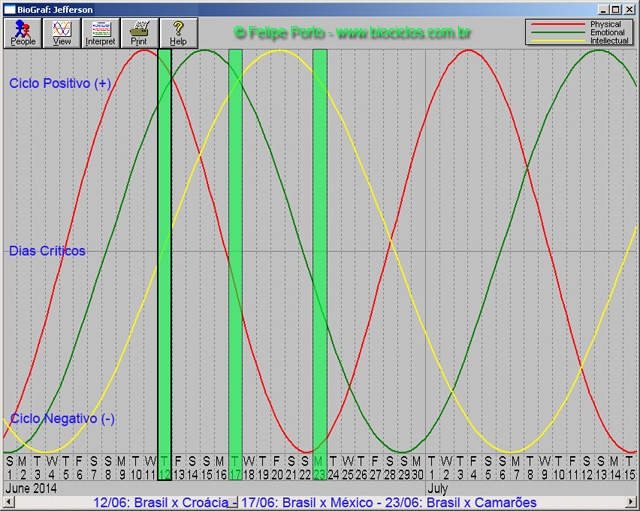
Task: Click the 'Emotional' legend text
Action: pyautogui.click(x=607, y=32)
